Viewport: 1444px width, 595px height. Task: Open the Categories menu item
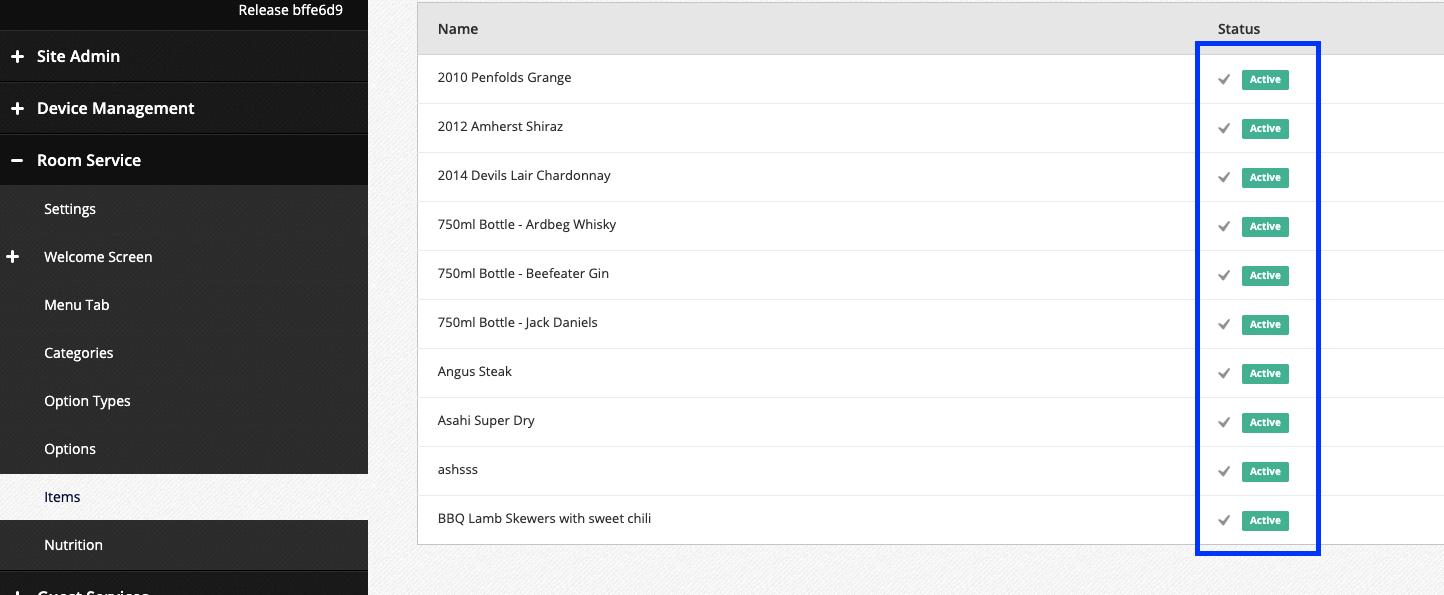coord(78,353)
